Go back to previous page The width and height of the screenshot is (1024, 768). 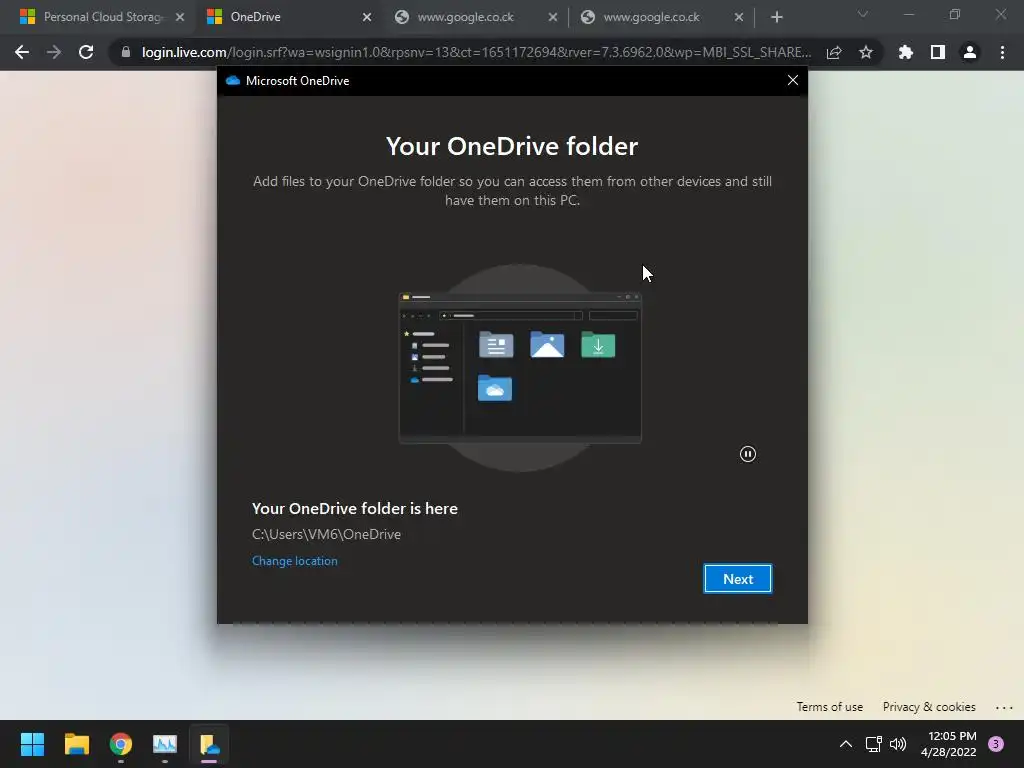point(22,52)
